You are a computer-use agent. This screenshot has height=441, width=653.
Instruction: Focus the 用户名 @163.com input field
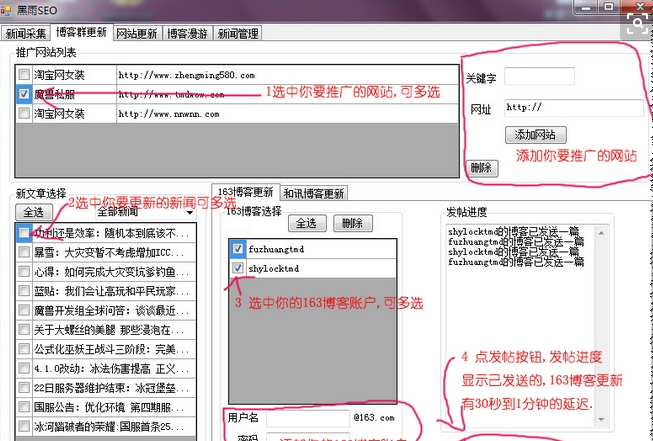click(x=308, y=418)
